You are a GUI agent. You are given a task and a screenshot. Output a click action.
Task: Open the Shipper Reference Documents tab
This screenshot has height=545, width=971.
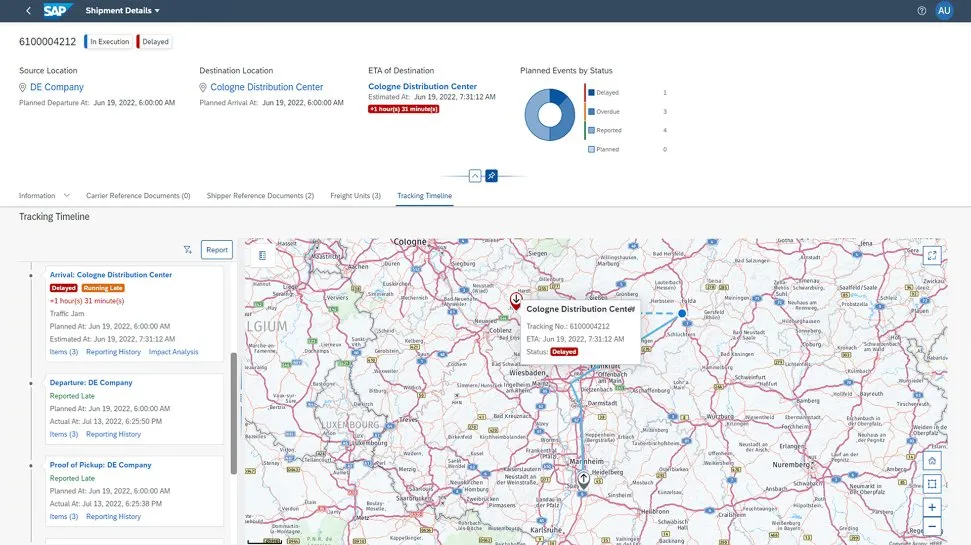[260, 196]
